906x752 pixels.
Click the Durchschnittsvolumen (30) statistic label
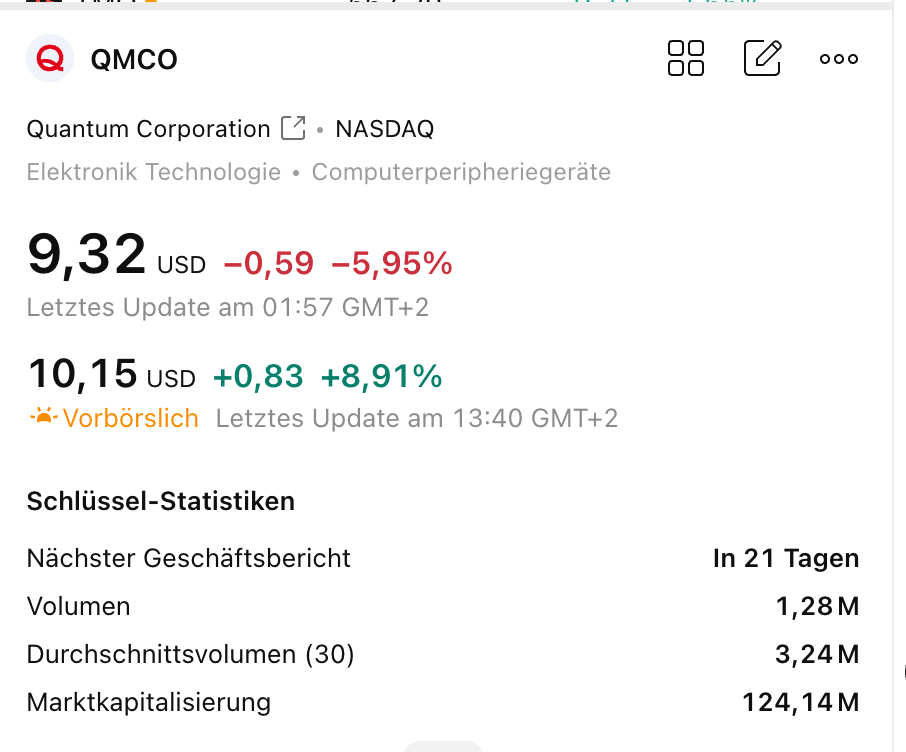click(190, 655)
